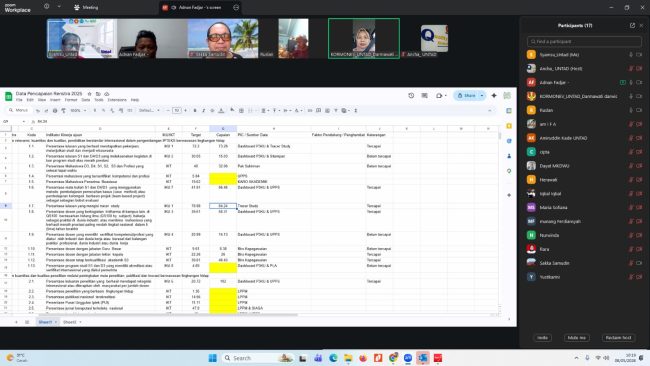Open the Share button dropdown arrow

tap(482, 96)
